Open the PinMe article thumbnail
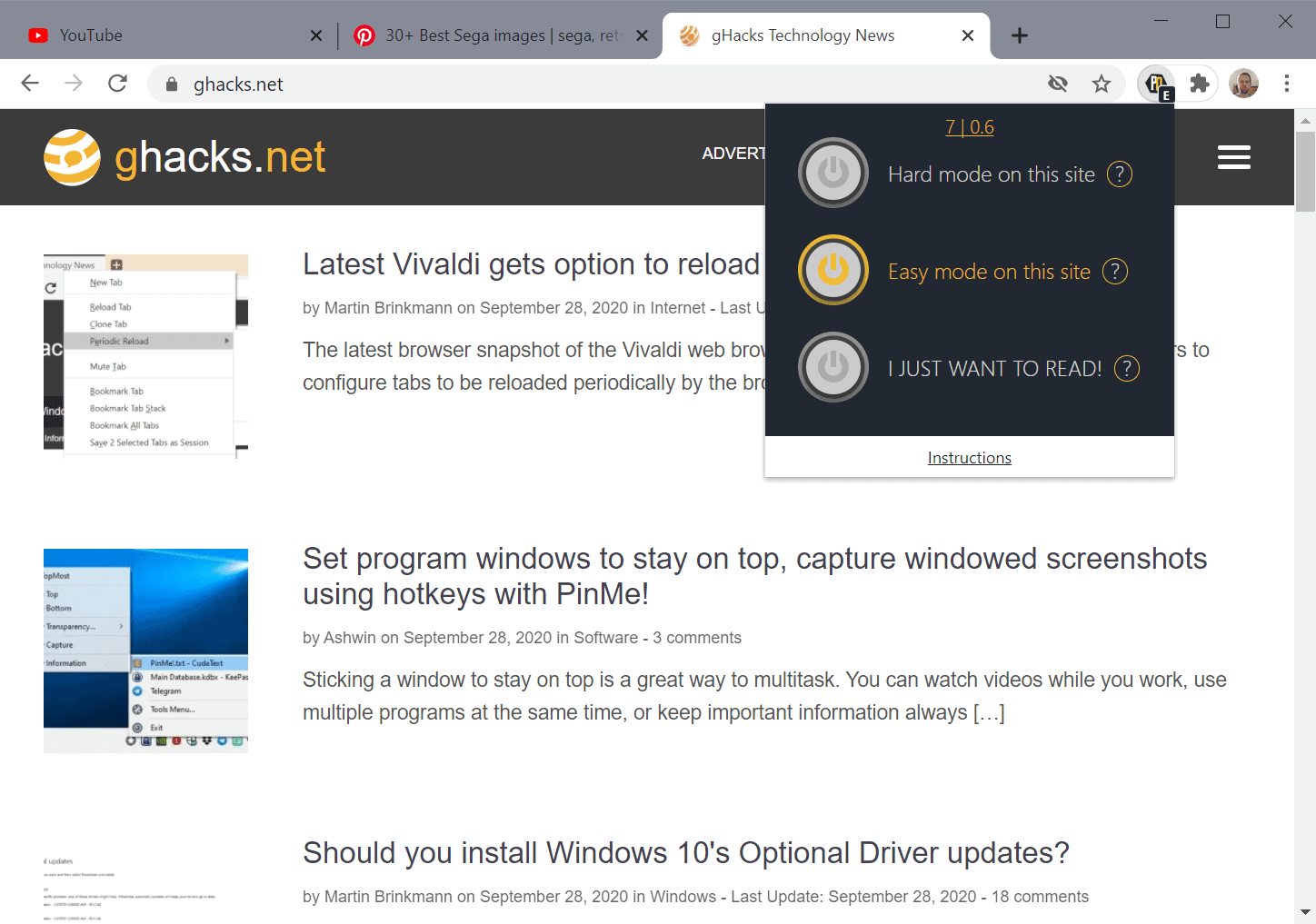The height and width of the screenshot is (924, 1316). 145,651
